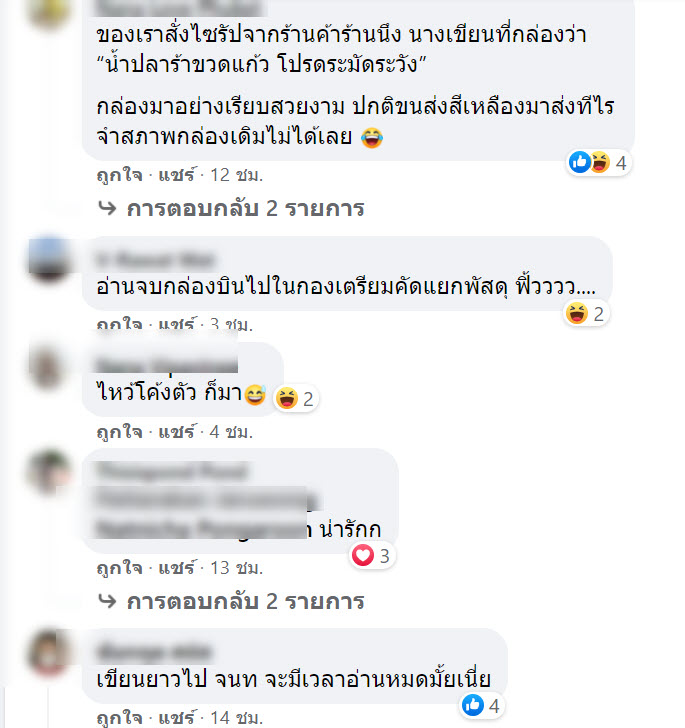
Task: Expand การตอบกลับ 2 รายการ under น่ารักก comment
Action: click(x=245, y=601)
